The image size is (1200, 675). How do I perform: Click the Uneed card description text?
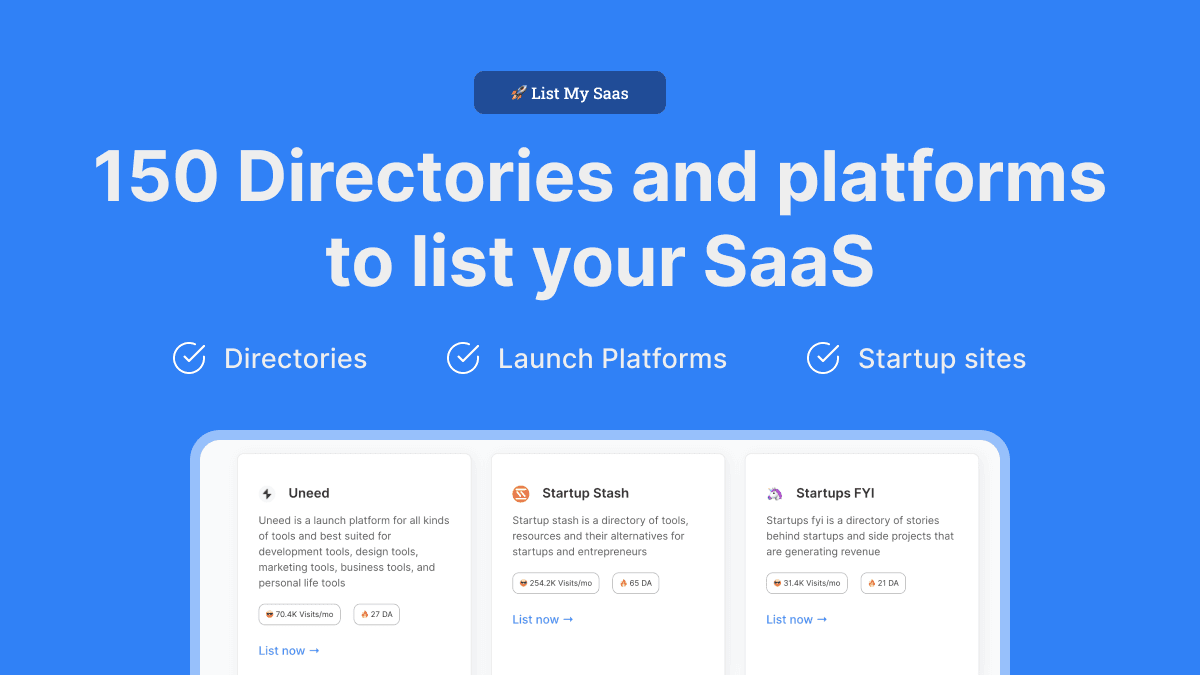click(x=354, y=552)
